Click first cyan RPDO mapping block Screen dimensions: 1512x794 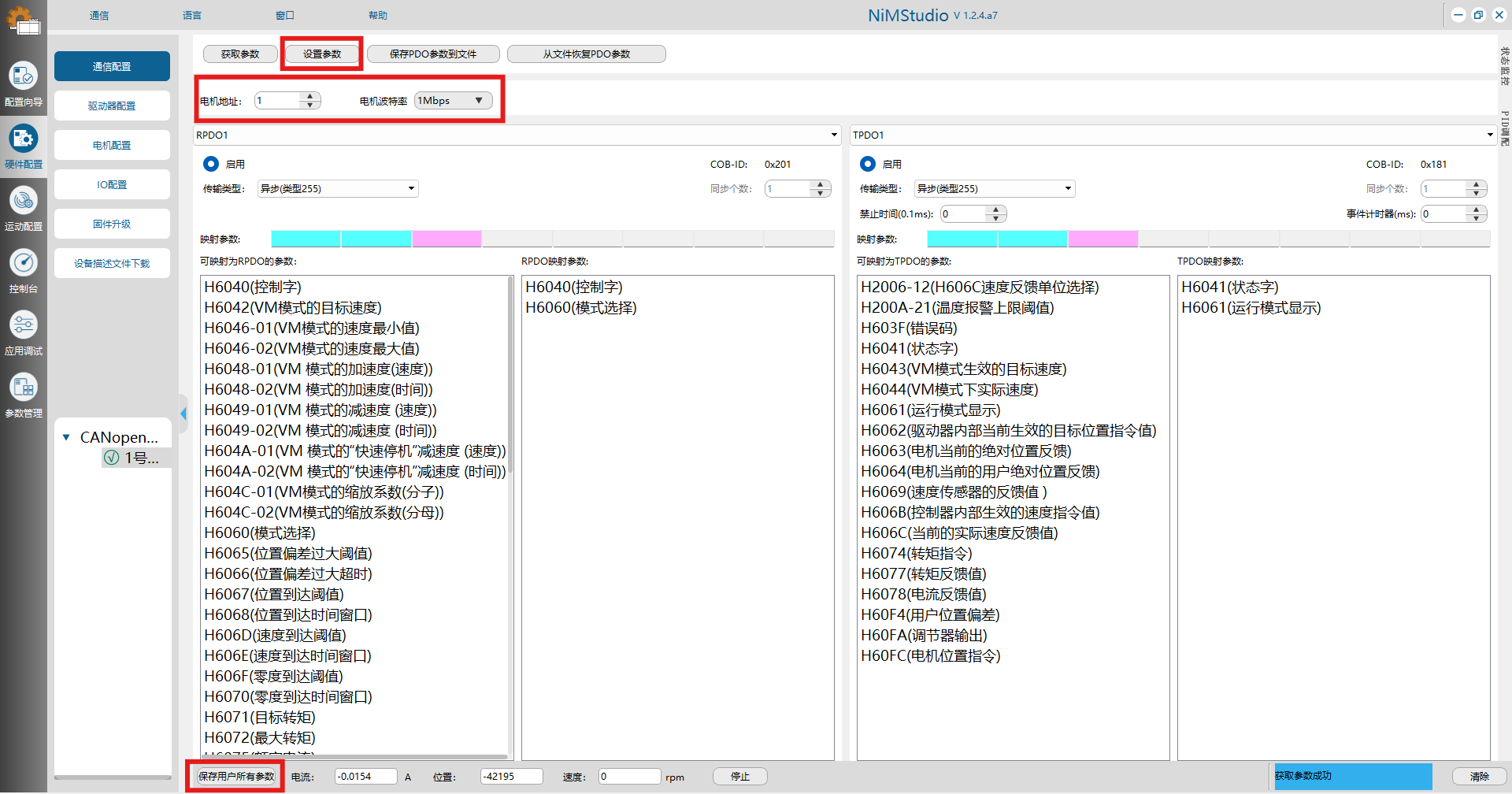tap(306, 239)
